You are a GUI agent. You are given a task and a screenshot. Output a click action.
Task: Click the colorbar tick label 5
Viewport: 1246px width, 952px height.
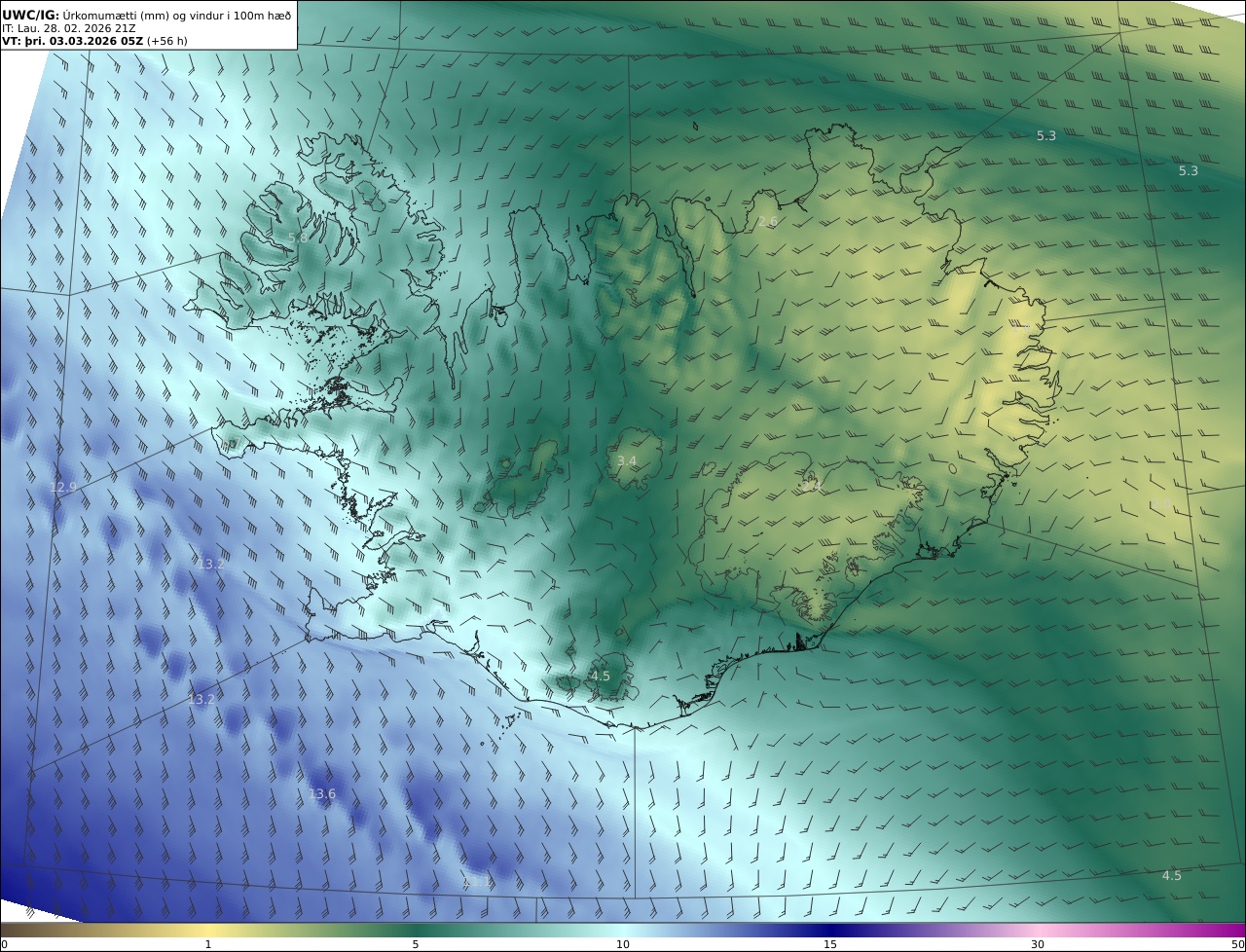point(416,944)
